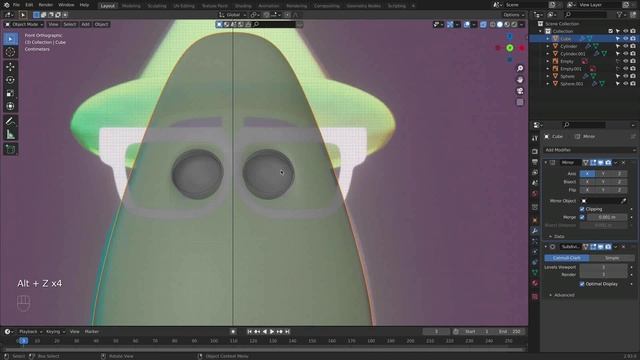Click the Mirror Object eyedropper icon
The width and height of the screenshot is (640, 360).
623,201
